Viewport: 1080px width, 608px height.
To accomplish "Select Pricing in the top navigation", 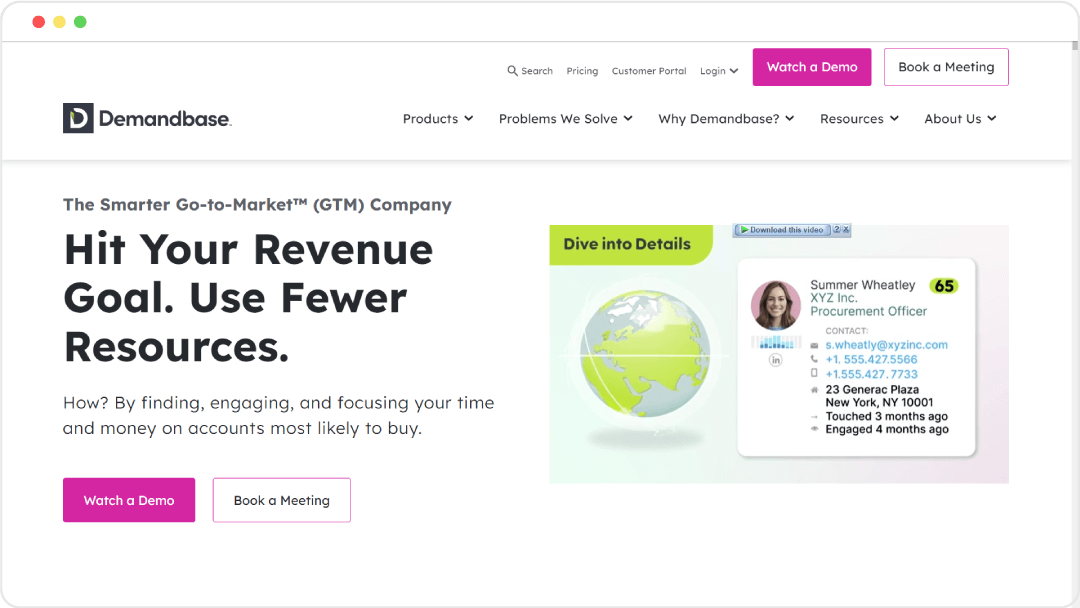I will click(x=582, y=70).
